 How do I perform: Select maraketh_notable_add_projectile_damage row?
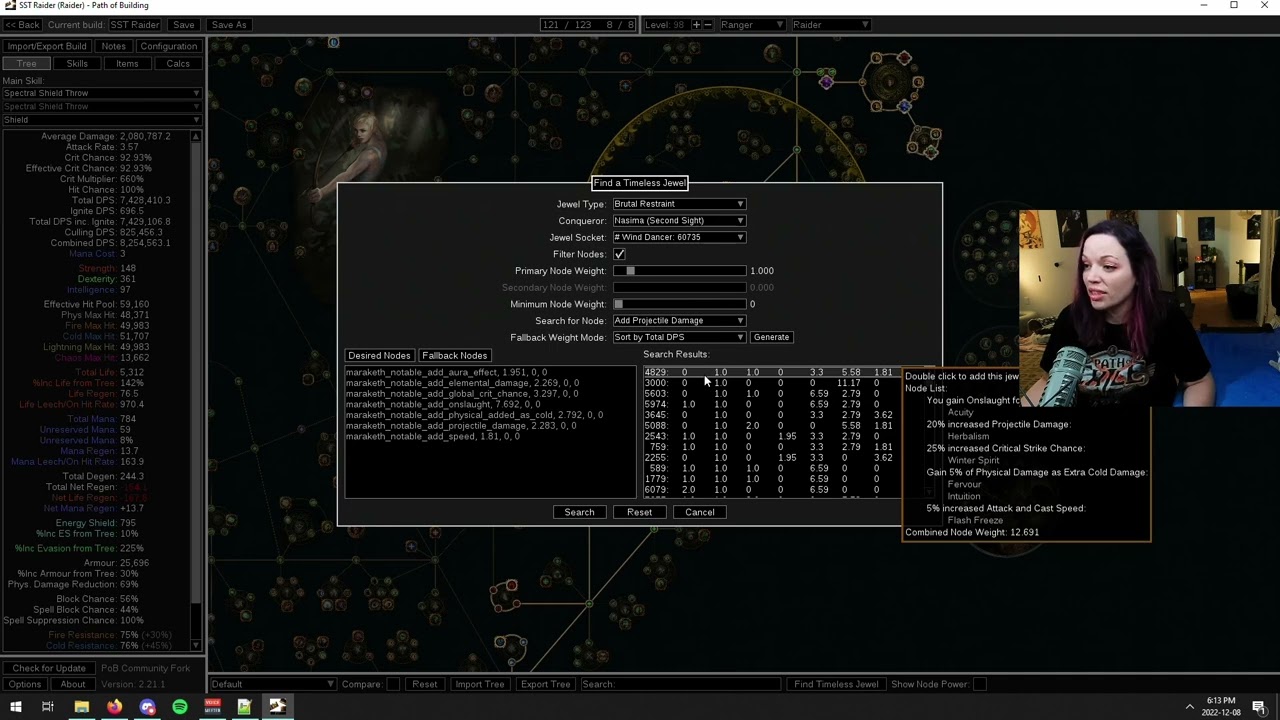(x=490, y=426)
